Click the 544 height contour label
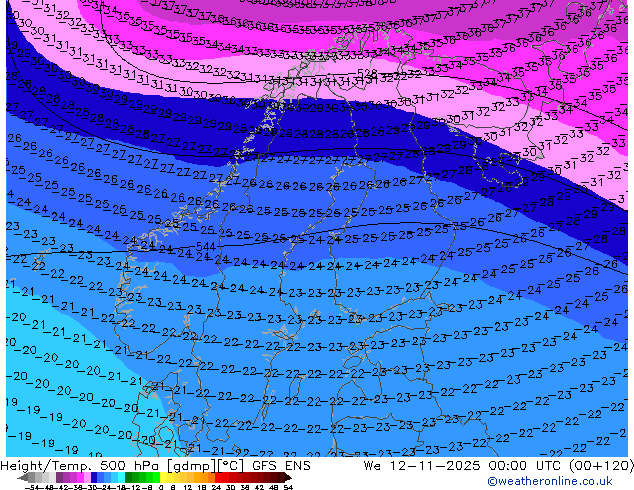The image size is (634, 490). pyautogui.click(x=206, y=246)
